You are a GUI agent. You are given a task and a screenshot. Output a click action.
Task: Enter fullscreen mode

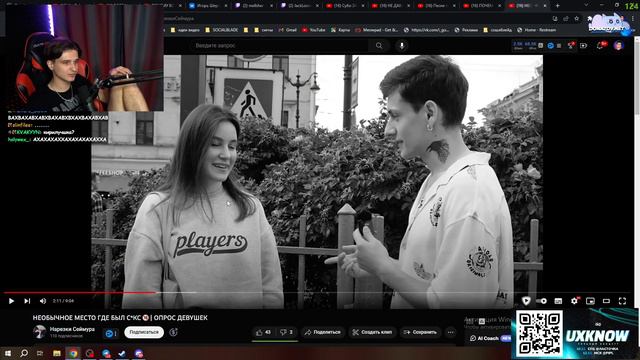622,301
